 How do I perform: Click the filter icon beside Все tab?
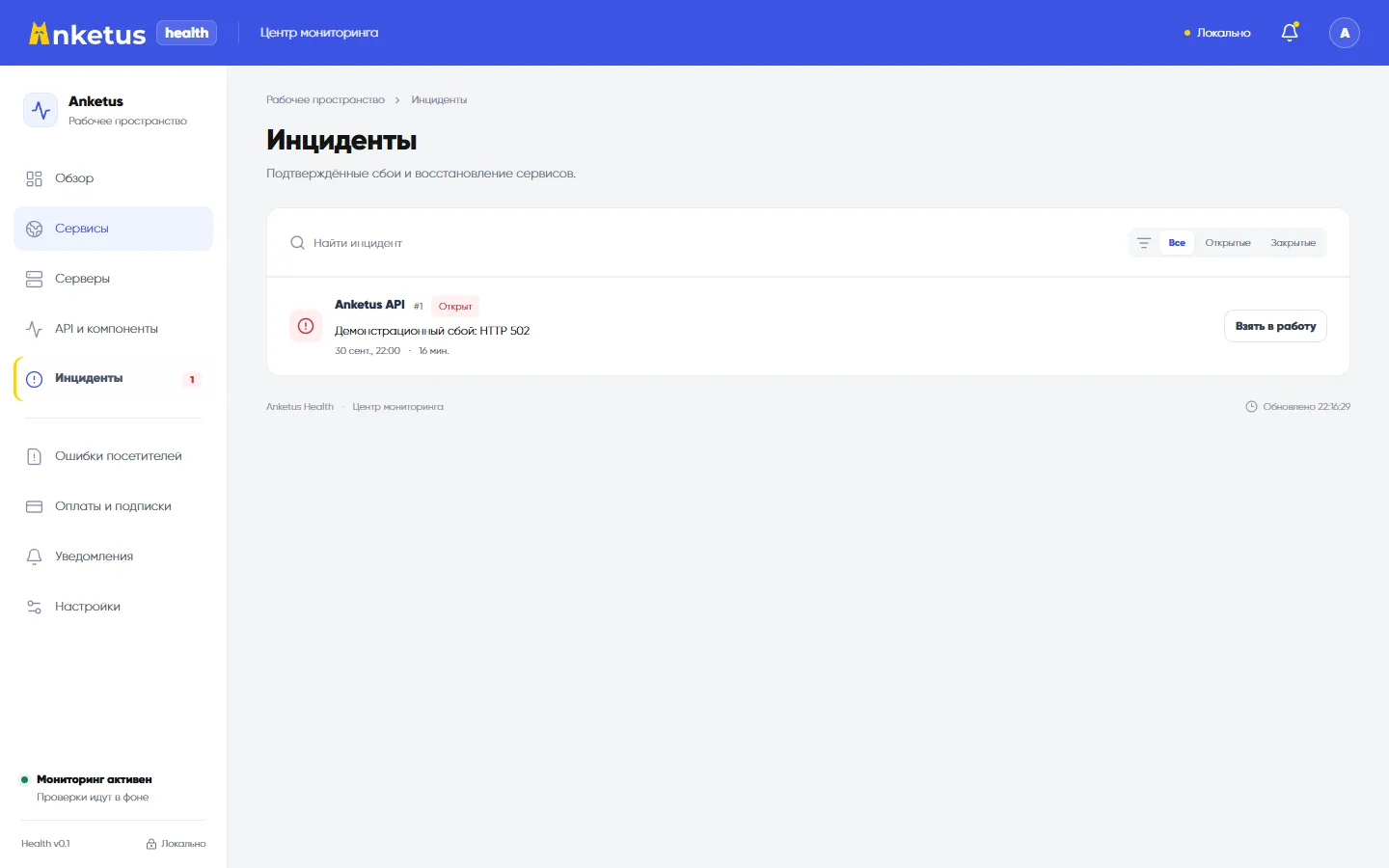coord(1144,243)
